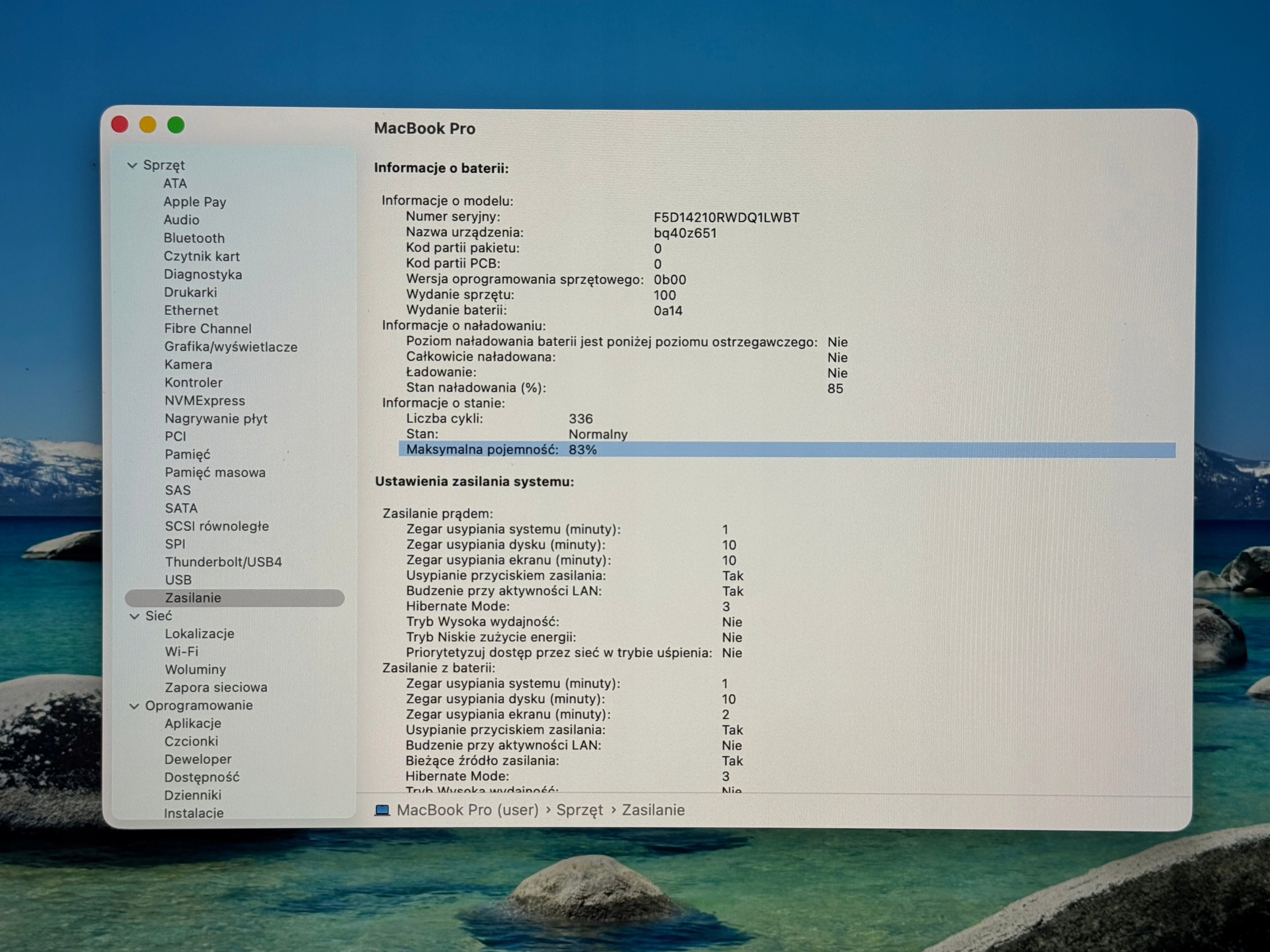Click the "Stan naładowania (%)" label

(476, 388)
